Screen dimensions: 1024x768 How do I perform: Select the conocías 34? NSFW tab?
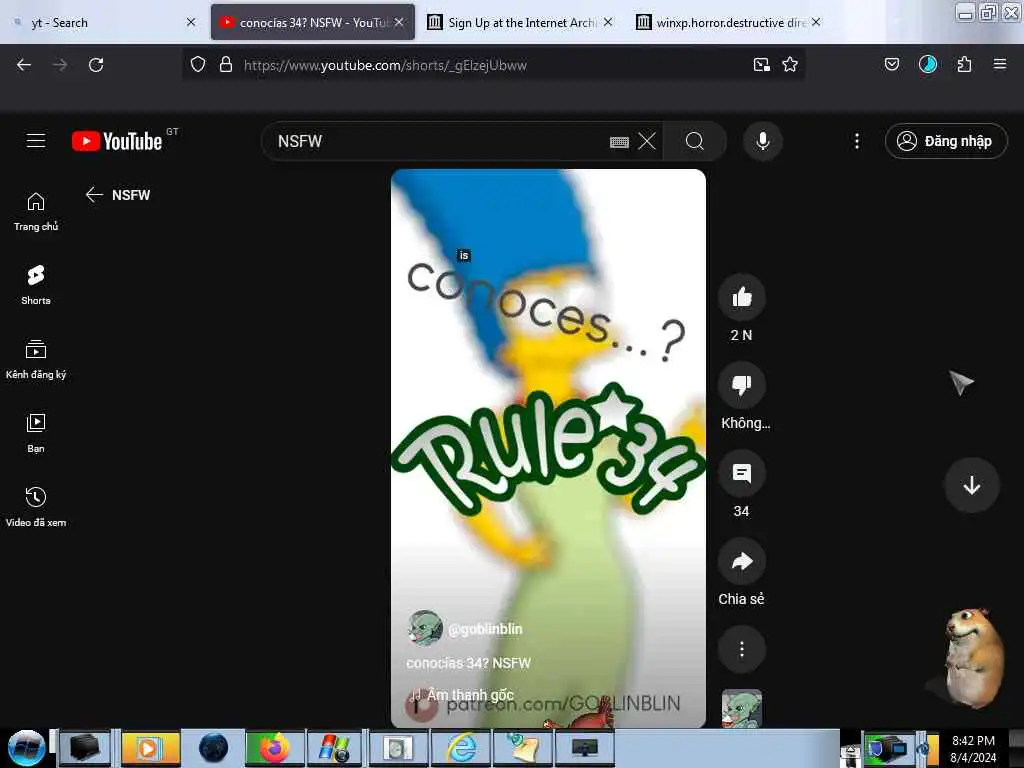[312, 23]
